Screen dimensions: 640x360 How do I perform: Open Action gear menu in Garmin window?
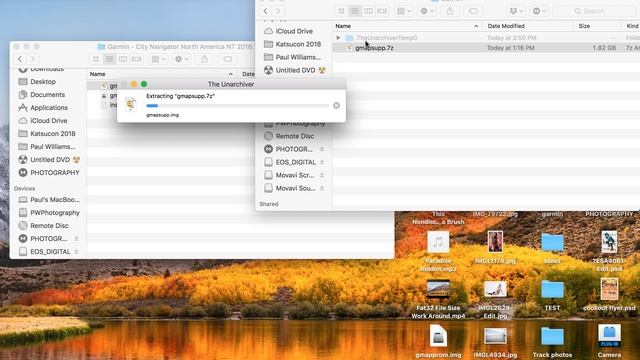tap(182, 59)
